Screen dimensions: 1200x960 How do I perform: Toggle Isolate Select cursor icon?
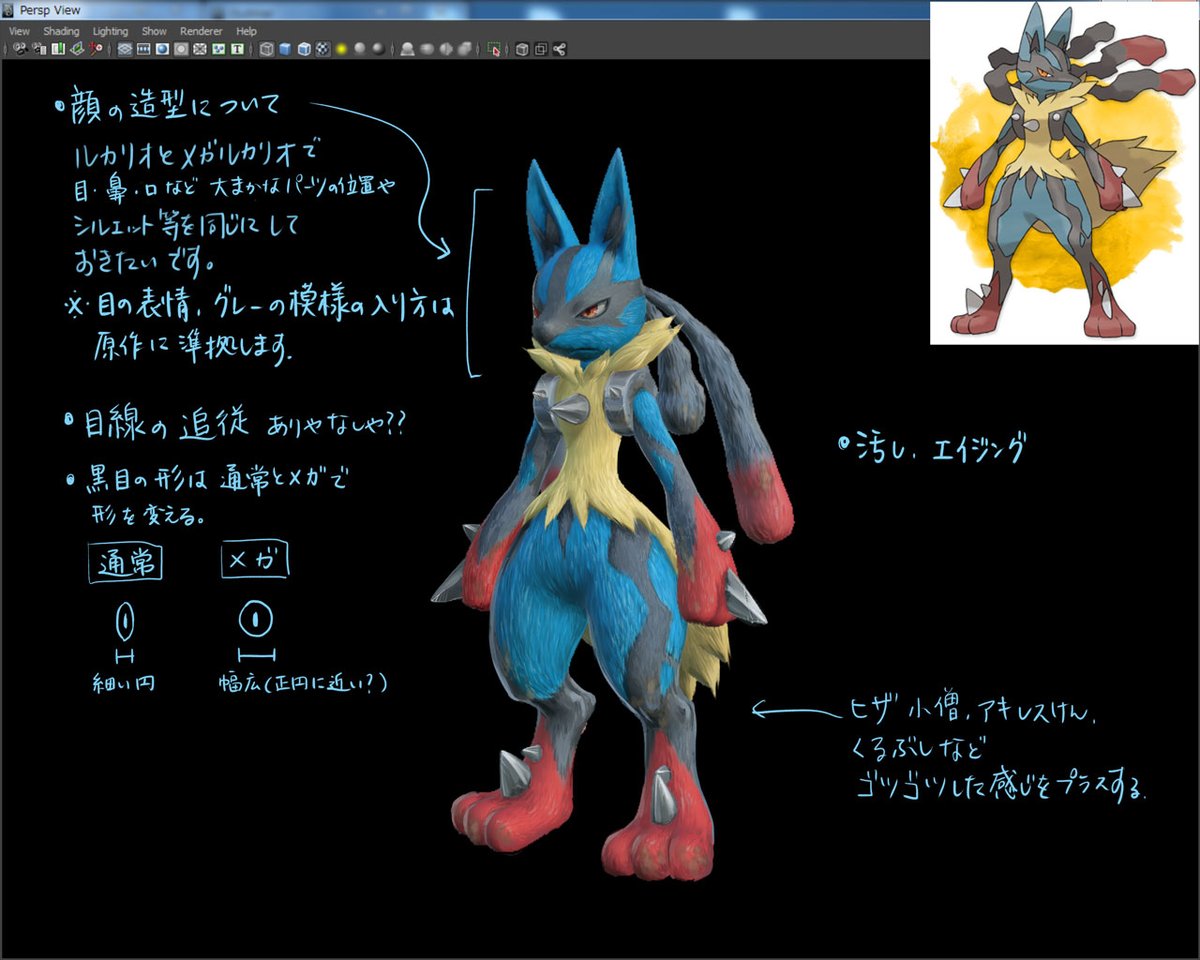494,48
